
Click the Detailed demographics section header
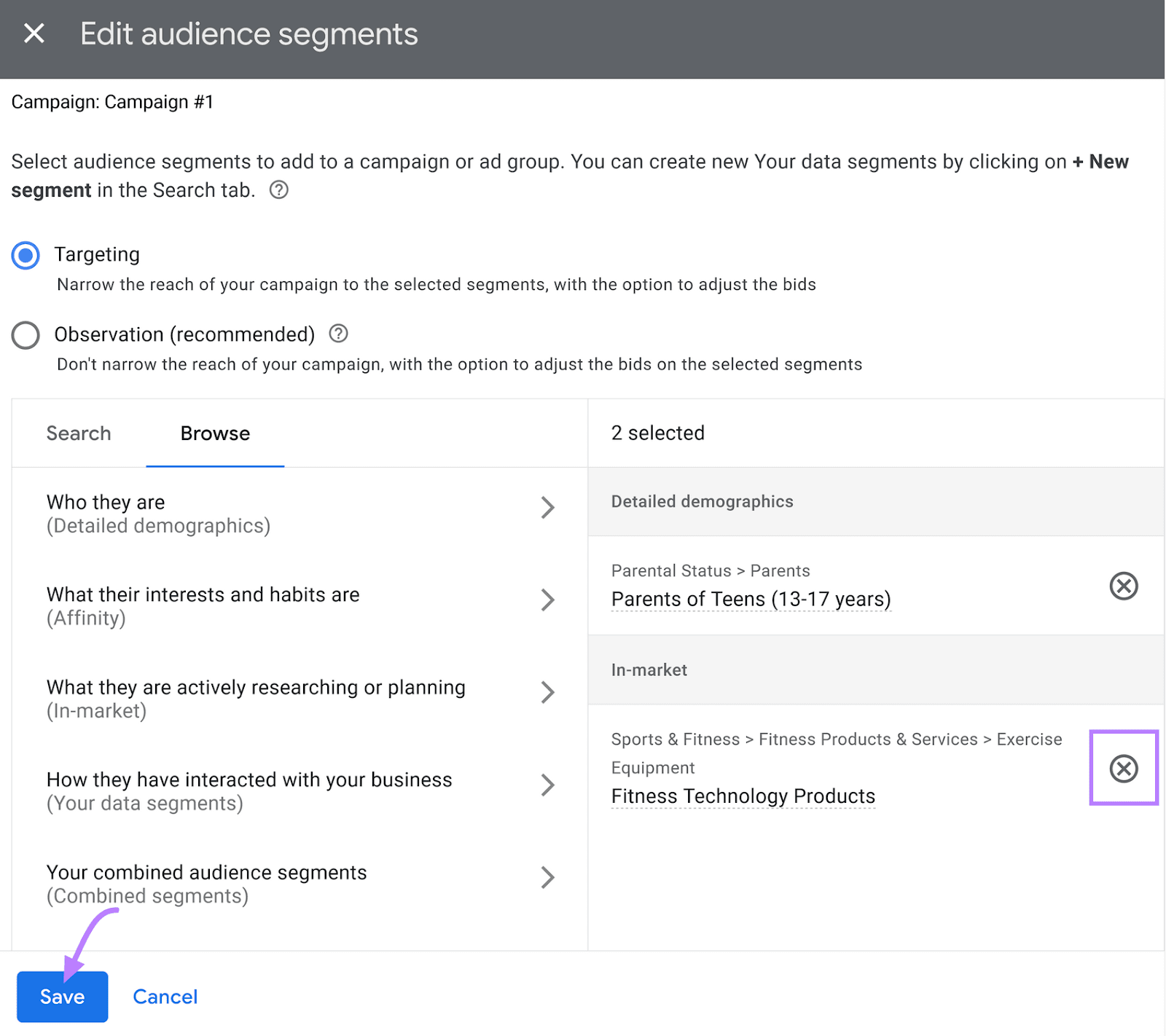(x=702, y=501)
